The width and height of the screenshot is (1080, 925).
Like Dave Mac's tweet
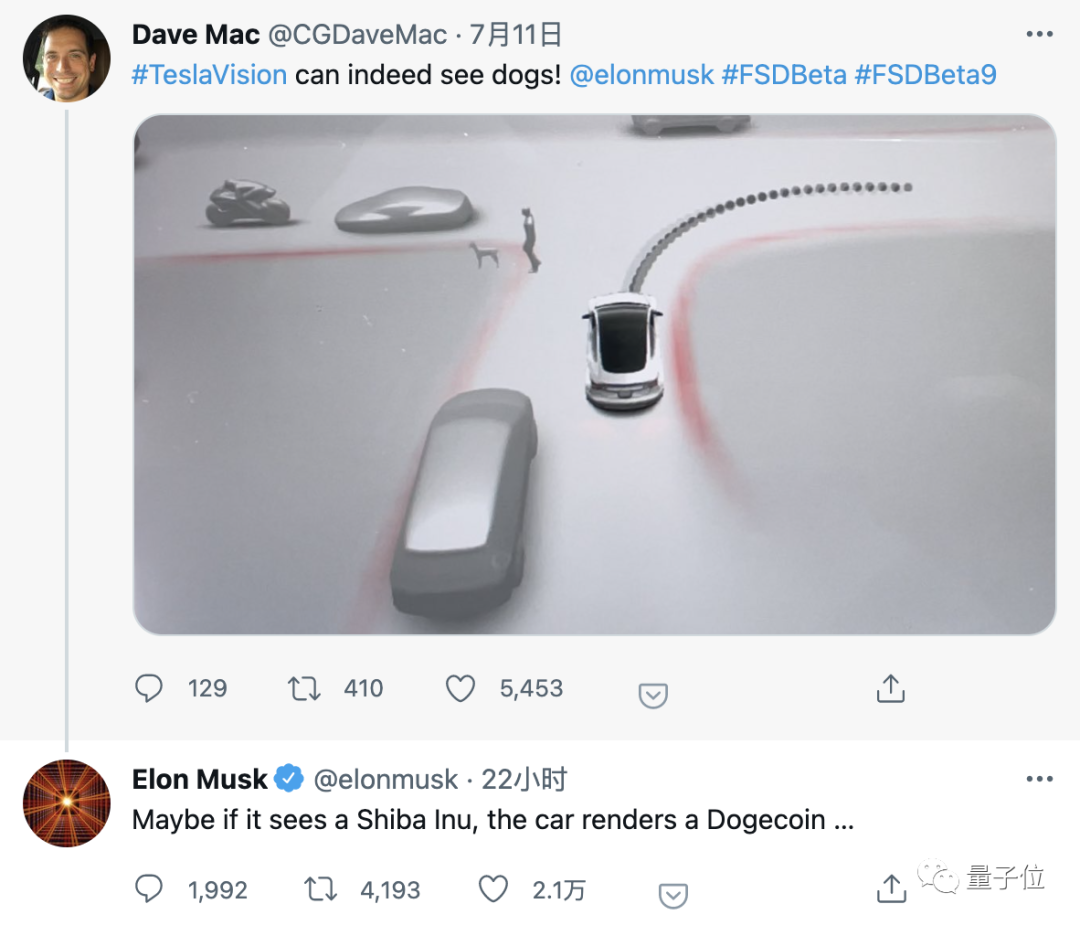[460, 688]
